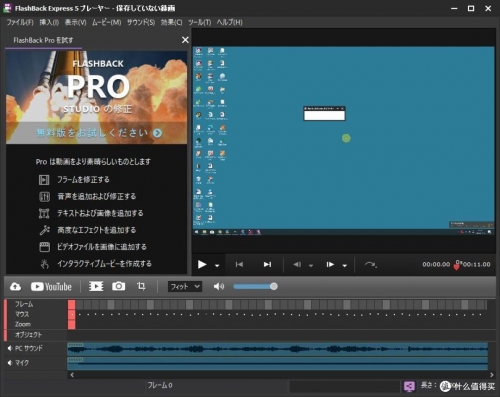Click フレームを修正する text
The image size is (500, 397).
pos(83,180)
